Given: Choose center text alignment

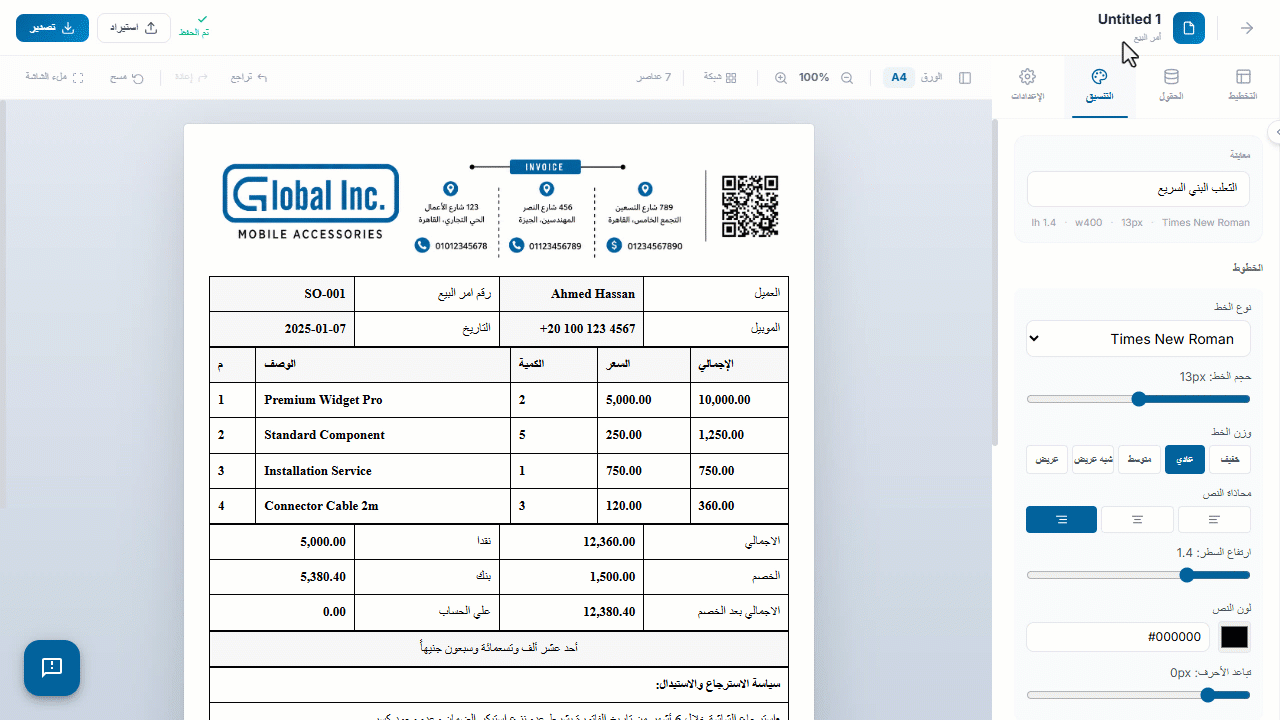Looking at the screenshot, I should (x=1137, y=519).
